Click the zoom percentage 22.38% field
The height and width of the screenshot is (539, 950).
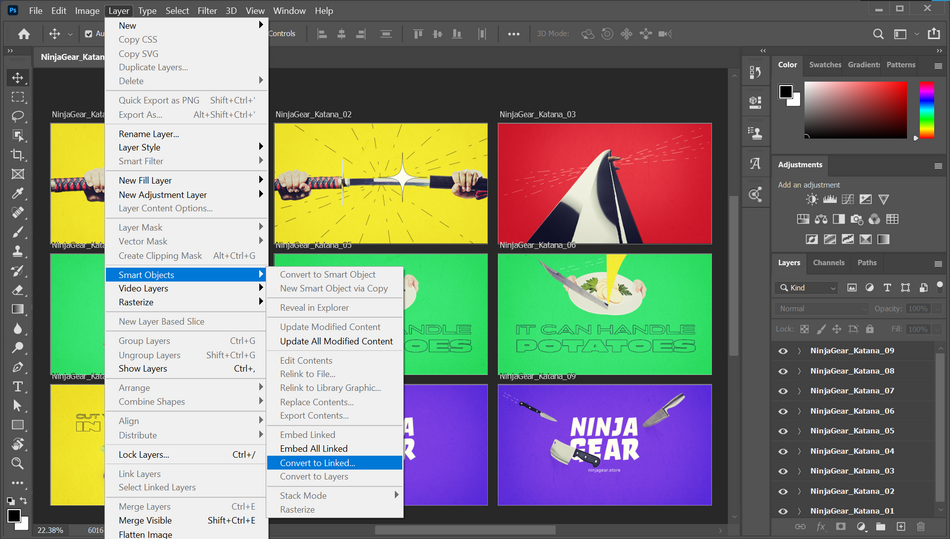pyautogui.click(x=50, y=530)
